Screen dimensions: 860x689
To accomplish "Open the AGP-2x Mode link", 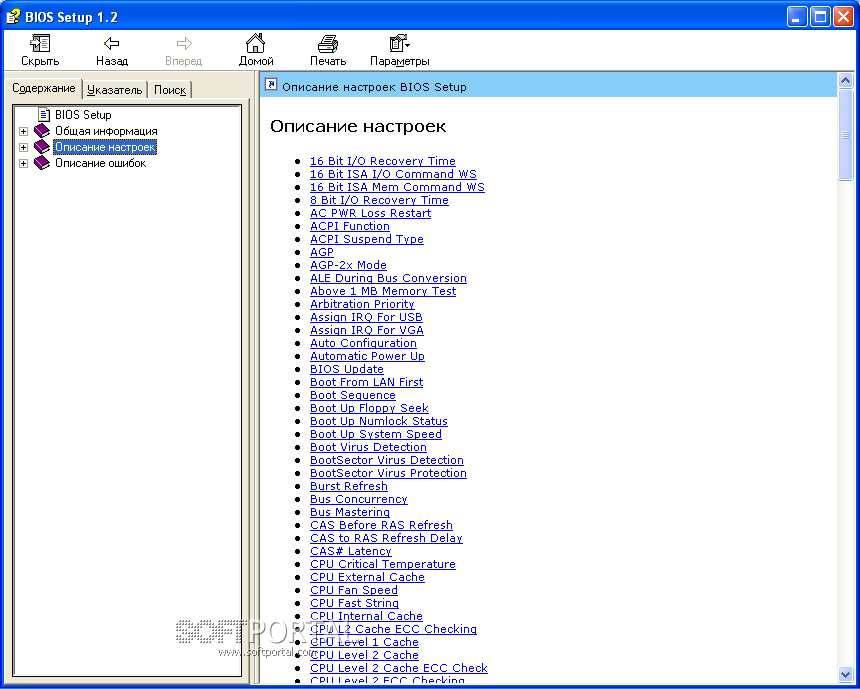I will (x=348, y=266).
